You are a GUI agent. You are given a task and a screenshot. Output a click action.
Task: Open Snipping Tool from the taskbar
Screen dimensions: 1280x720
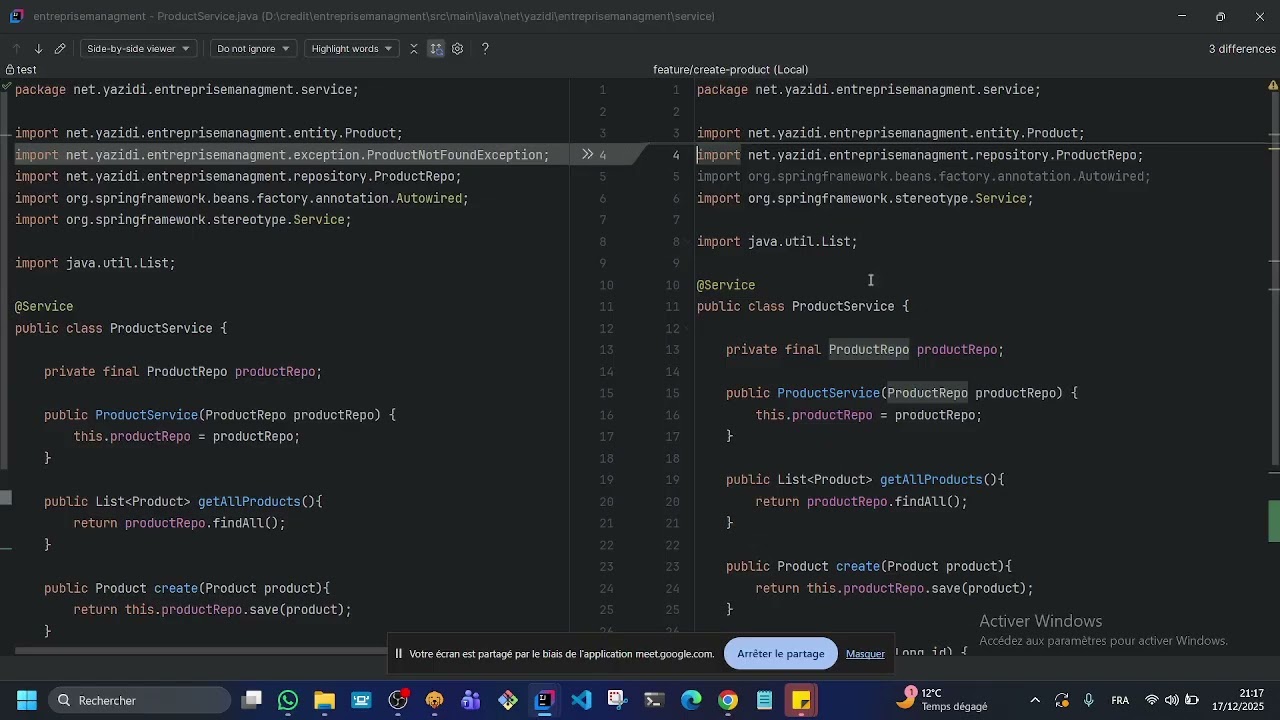point(617,700)
